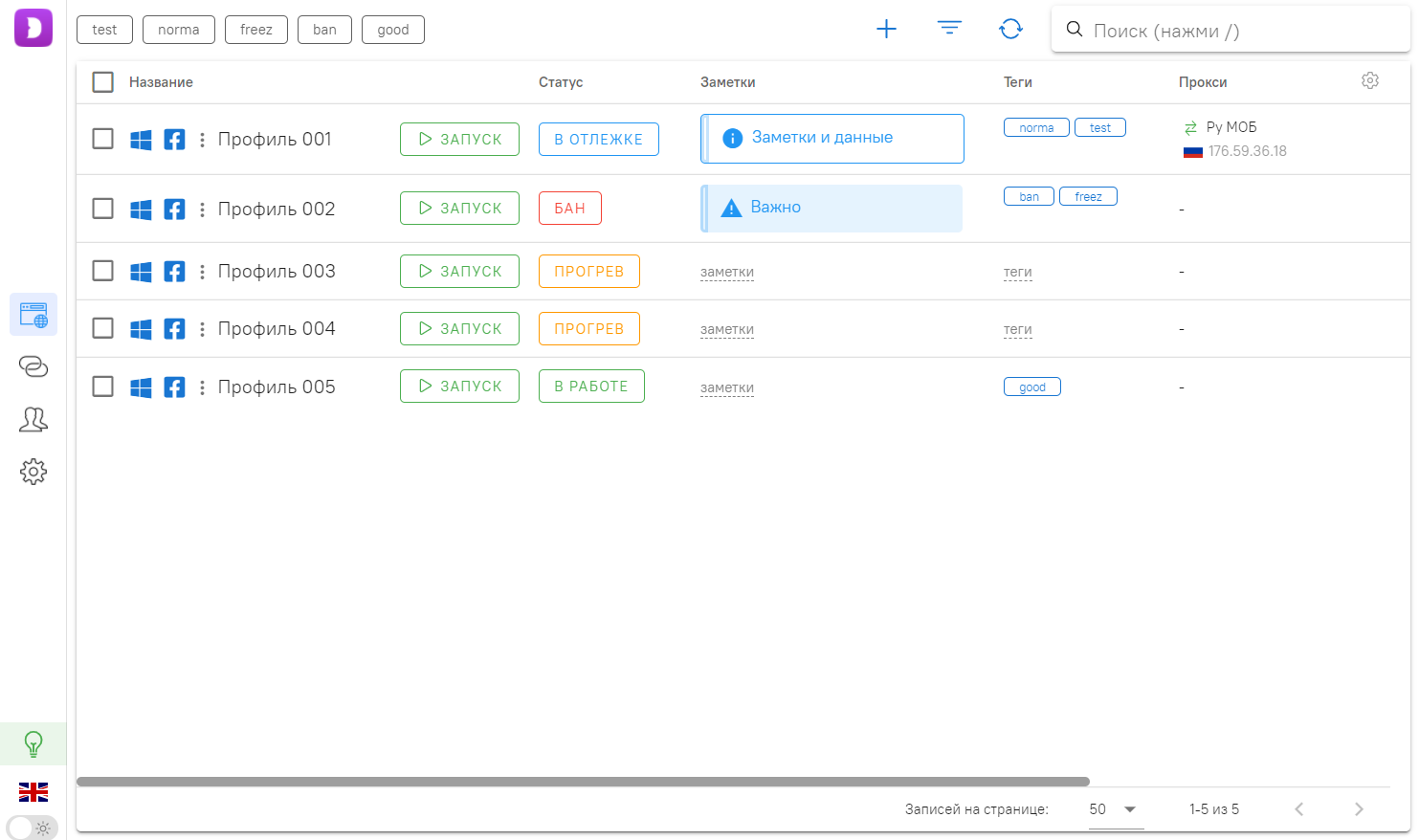Screen dimensions: 1419x840
Task: Launch Профиль 005 with ЗАПУСК button
Action: click(459, 386)
